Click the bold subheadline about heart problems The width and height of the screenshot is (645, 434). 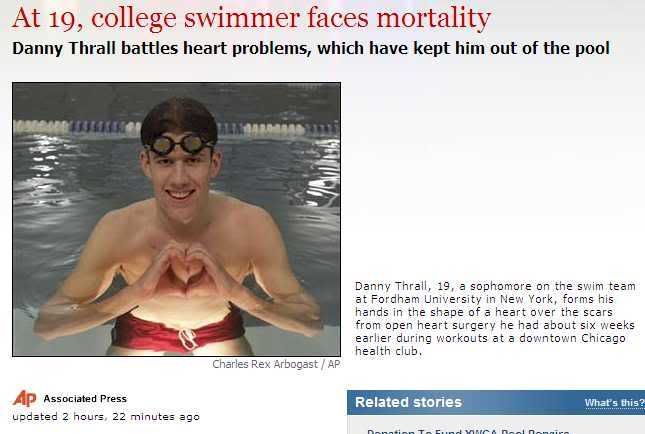coord(310,48)
